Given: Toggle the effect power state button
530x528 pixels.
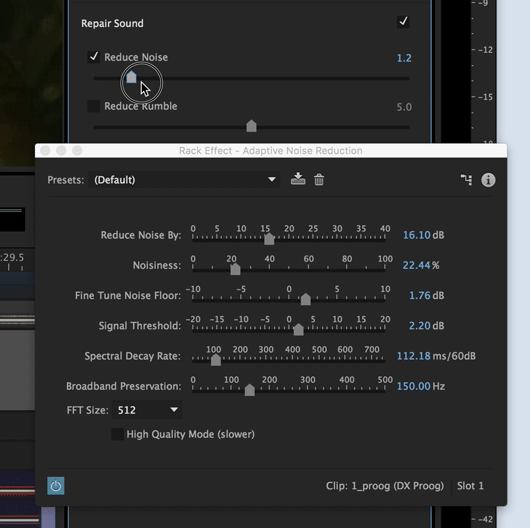Looking at the screenshot, I should click(56, 486).
